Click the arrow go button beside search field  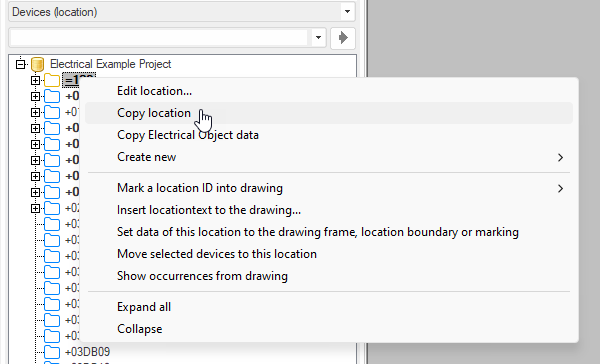pyautogui.click(x=343, y=38)
